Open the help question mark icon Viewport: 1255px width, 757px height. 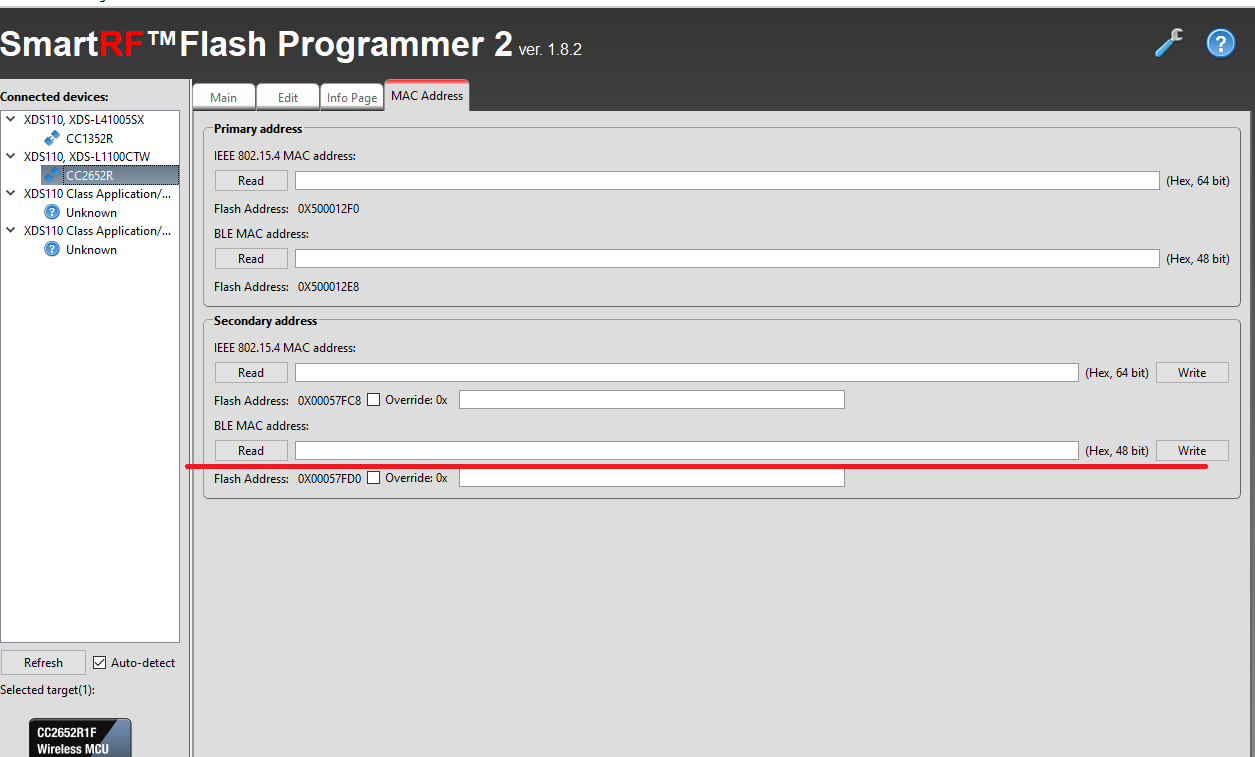pos(1220,43)
